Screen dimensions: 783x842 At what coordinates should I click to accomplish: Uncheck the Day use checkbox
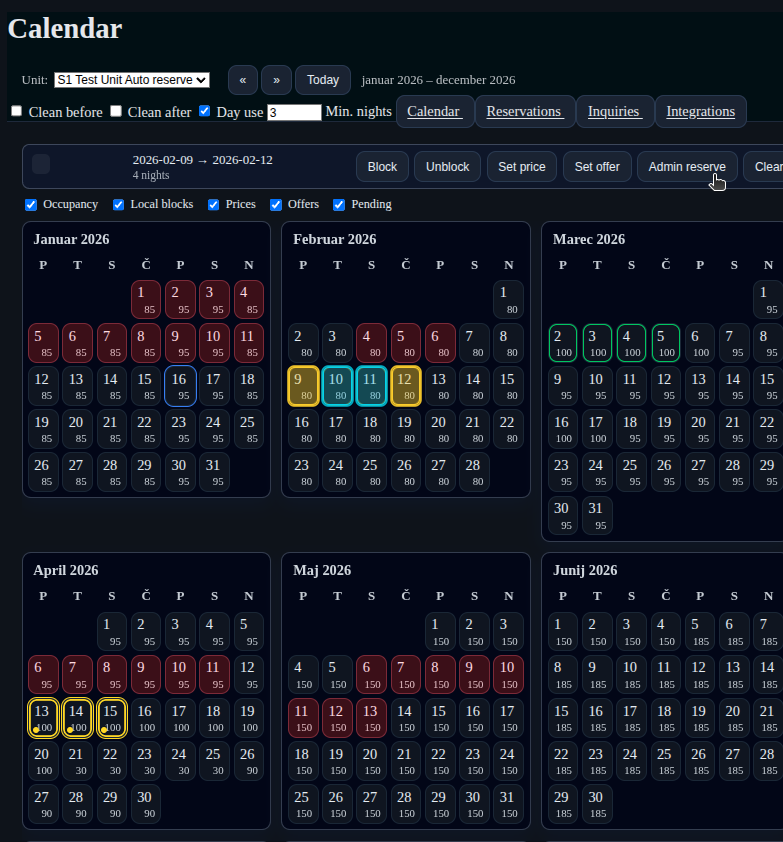point(205,111)
